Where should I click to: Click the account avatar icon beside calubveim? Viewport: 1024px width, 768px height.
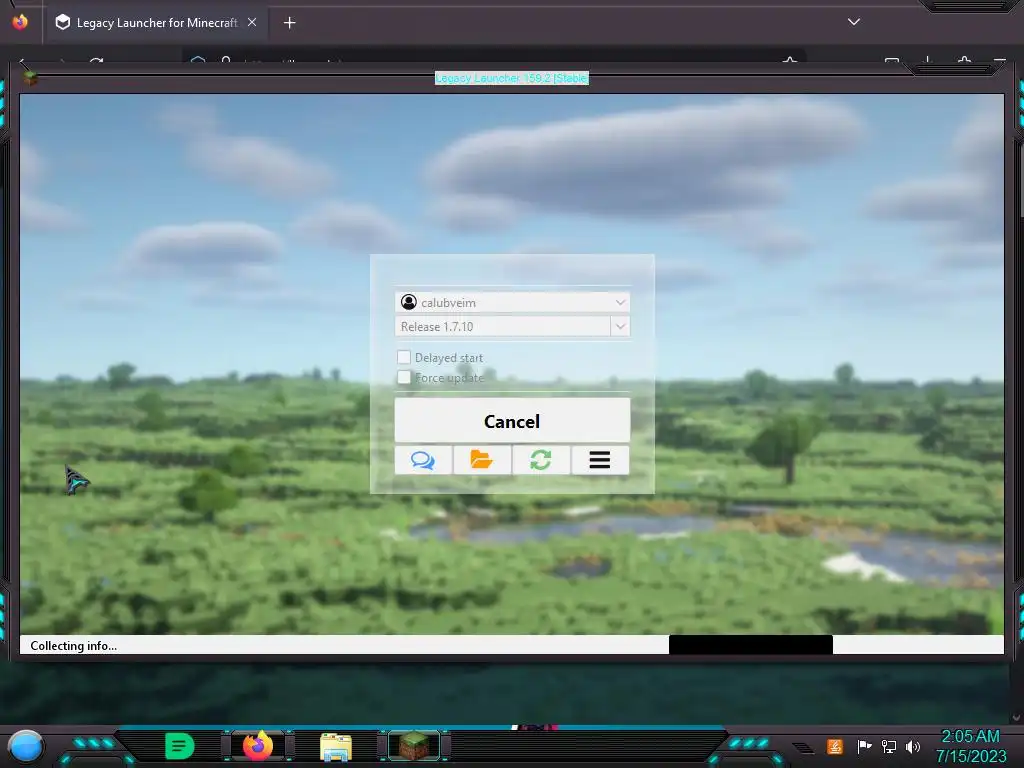[409, 302]
